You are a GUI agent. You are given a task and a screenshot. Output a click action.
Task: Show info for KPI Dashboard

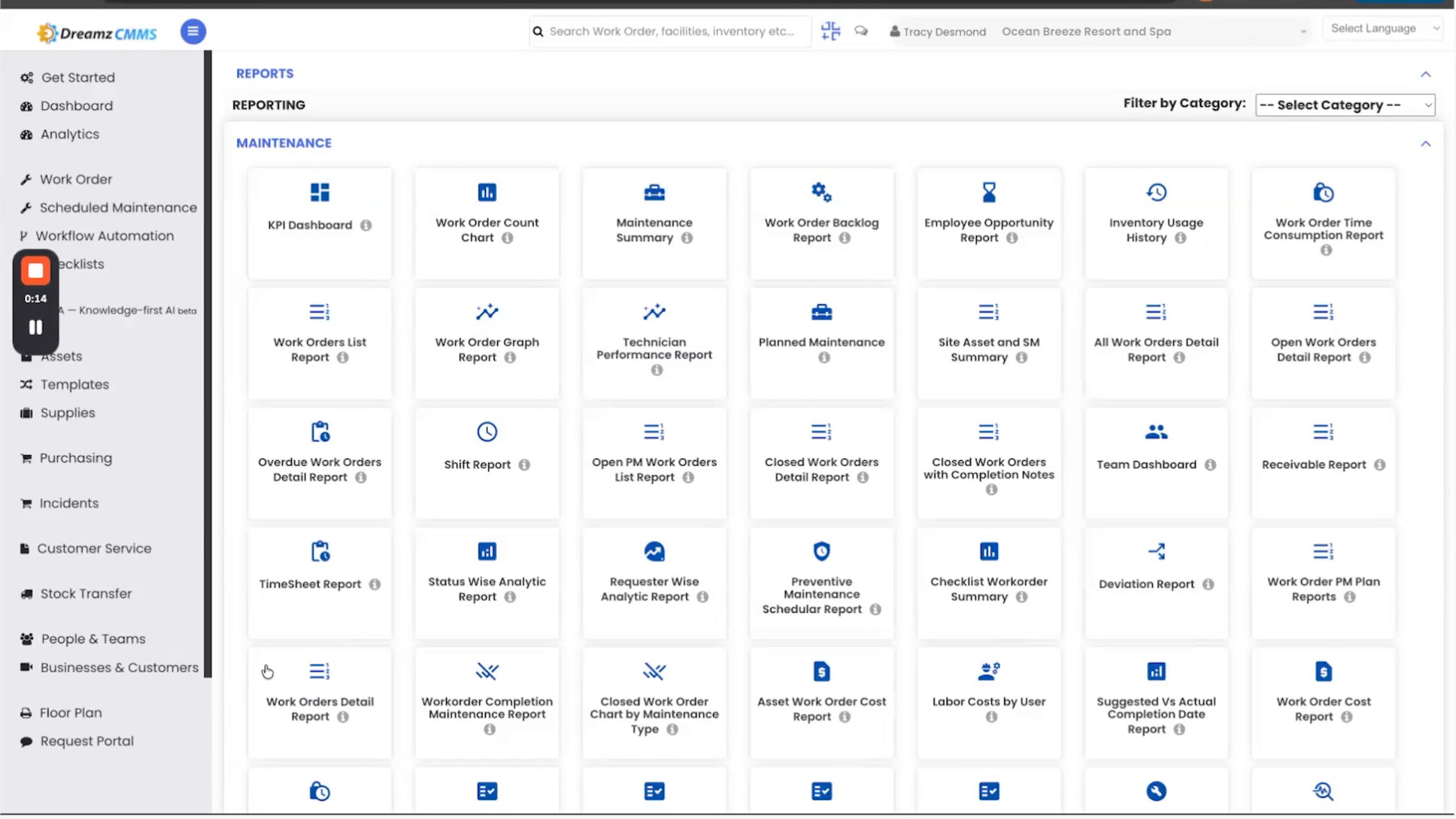[x=366, y=225]
